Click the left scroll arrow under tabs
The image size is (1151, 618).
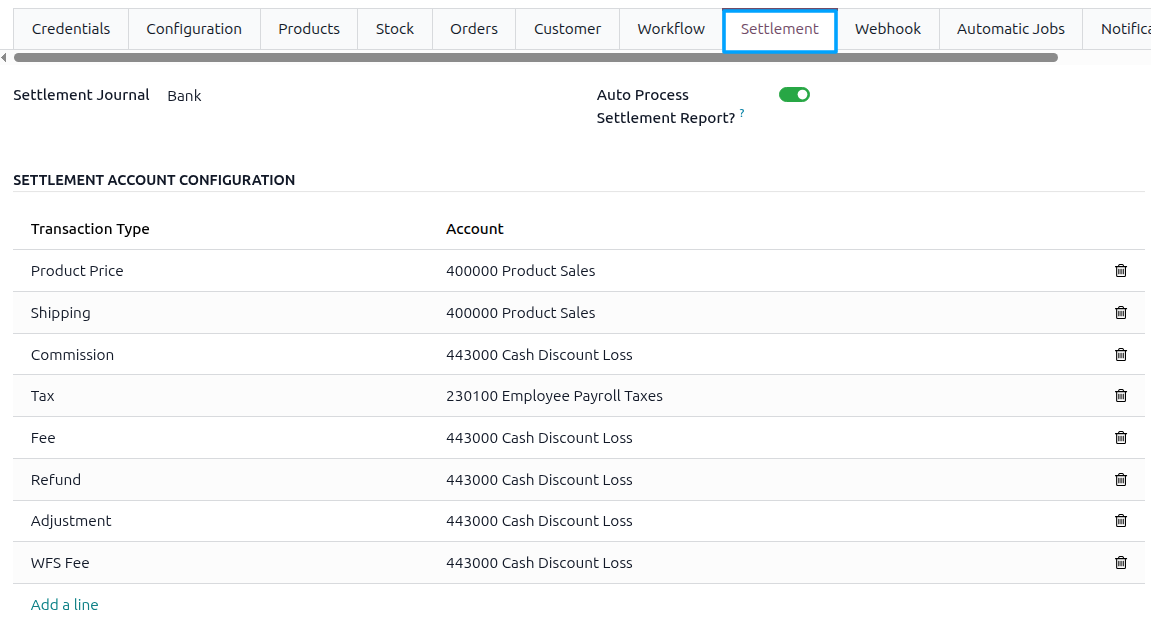4,57
